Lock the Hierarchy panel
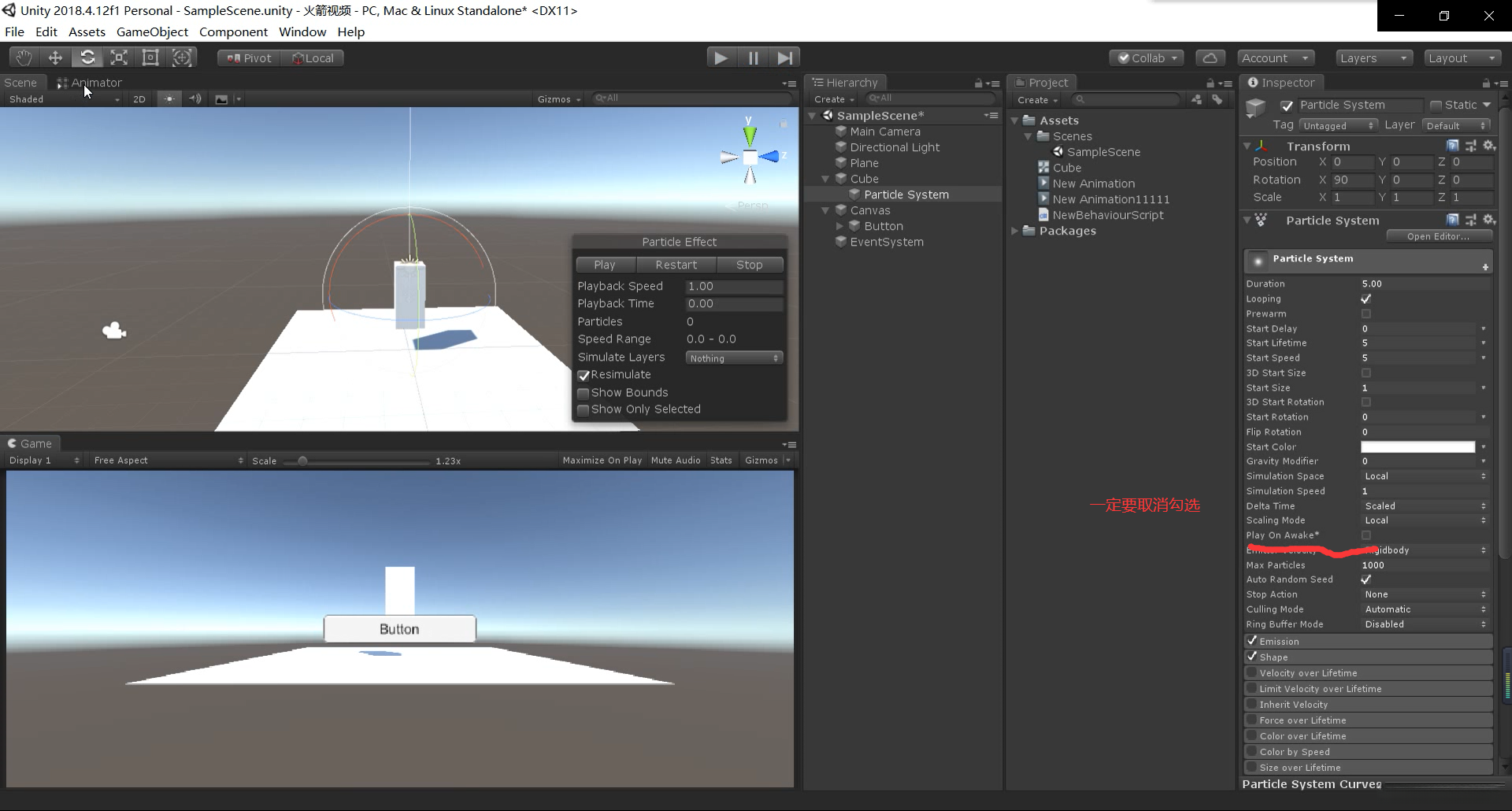Viewport: 1512px width, 811px height. click(x=978, y=83)
